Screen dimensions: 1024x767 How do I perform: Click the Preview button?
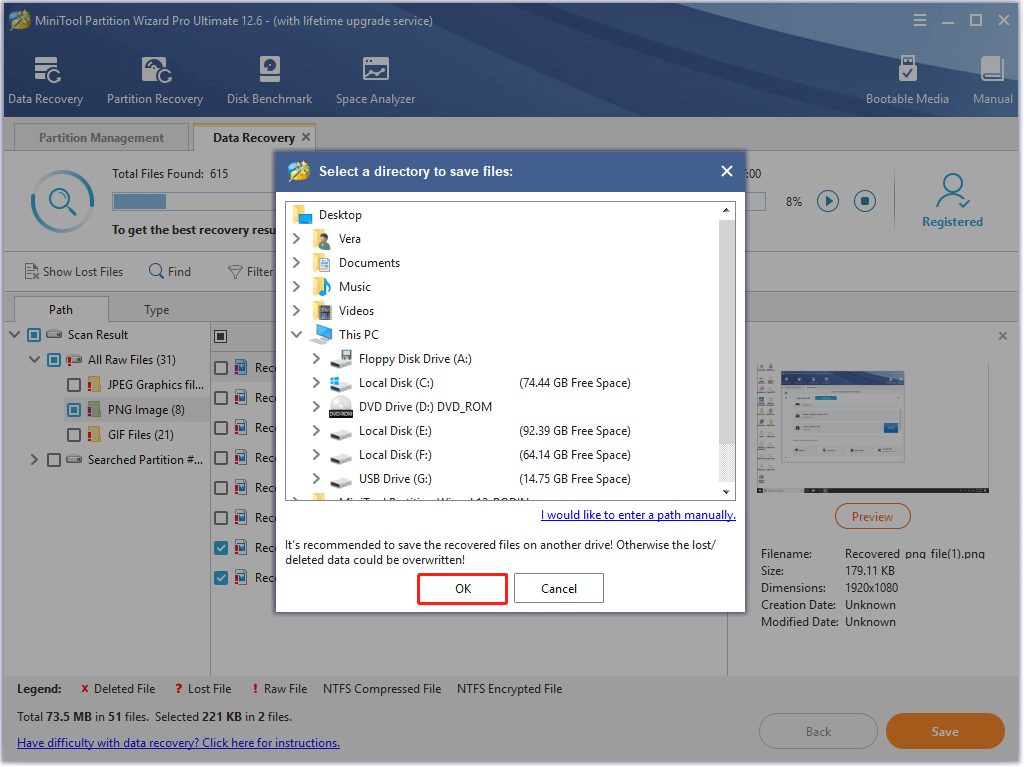872,517
